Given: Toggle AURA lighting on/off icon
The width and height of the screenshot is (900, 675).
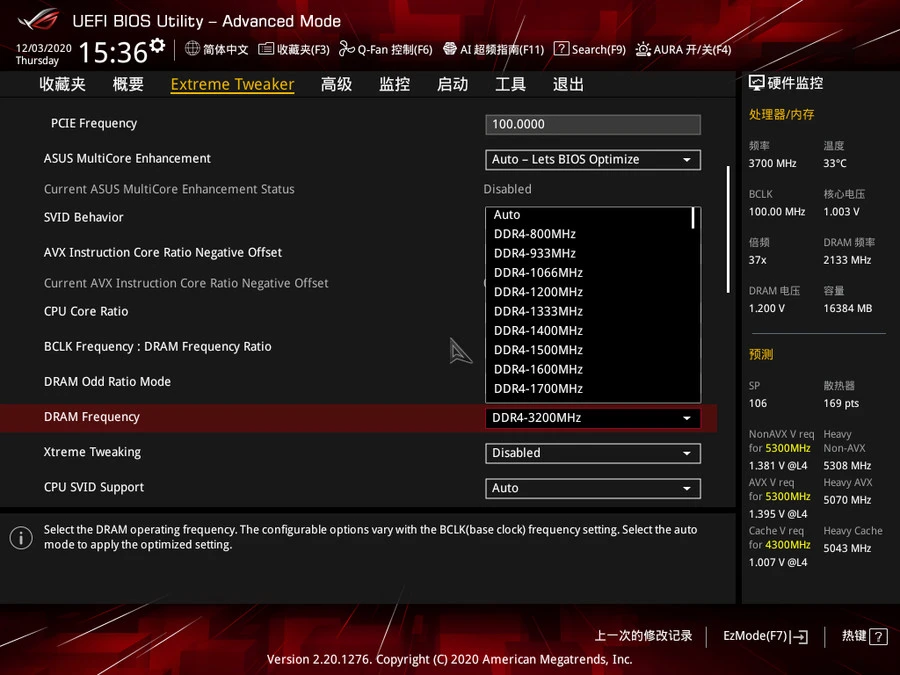Looking at the screenshot, I should click(643, 49).
